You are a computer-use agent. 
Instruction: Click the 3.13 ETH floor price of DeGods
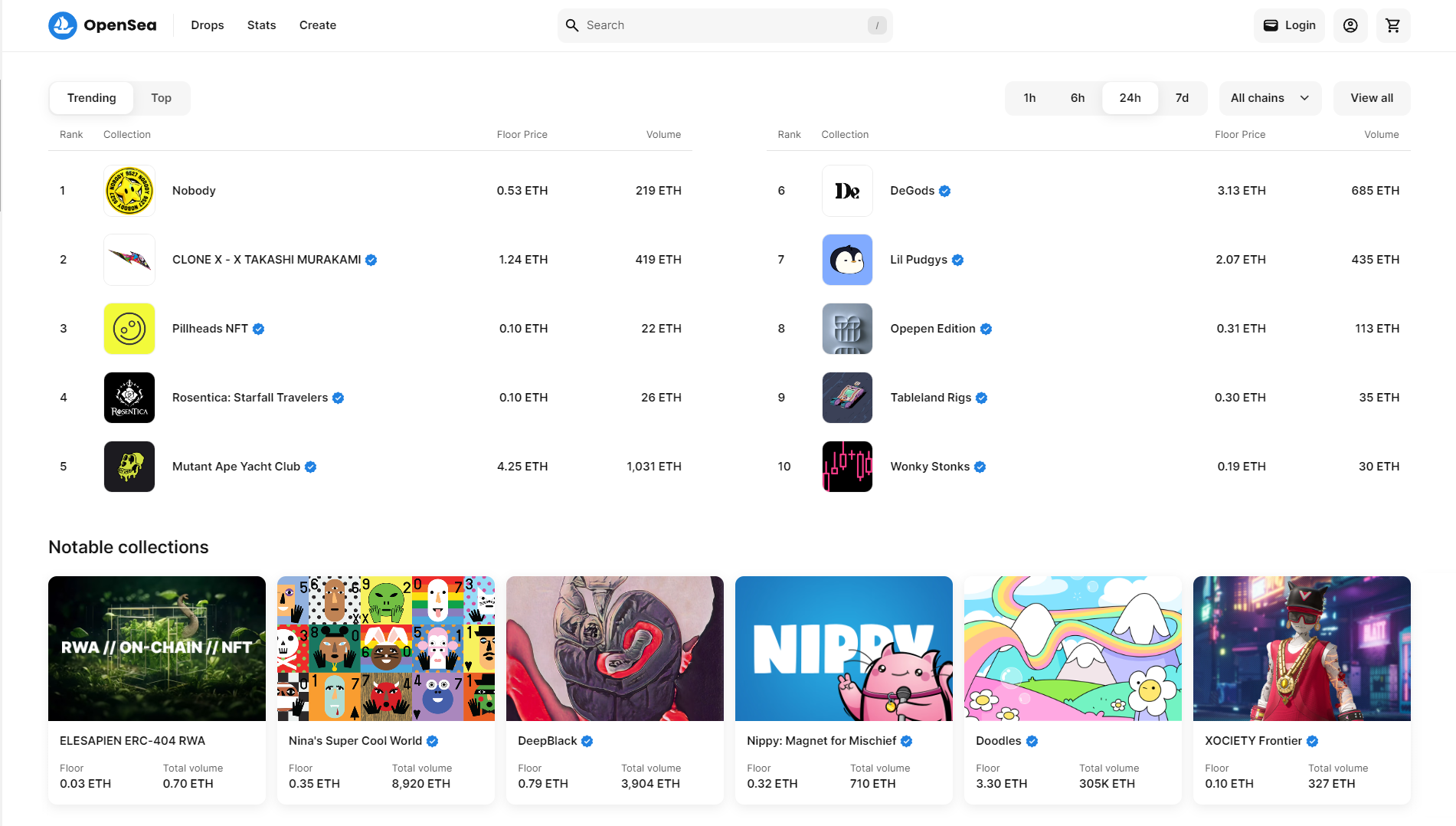(1242, 191)
